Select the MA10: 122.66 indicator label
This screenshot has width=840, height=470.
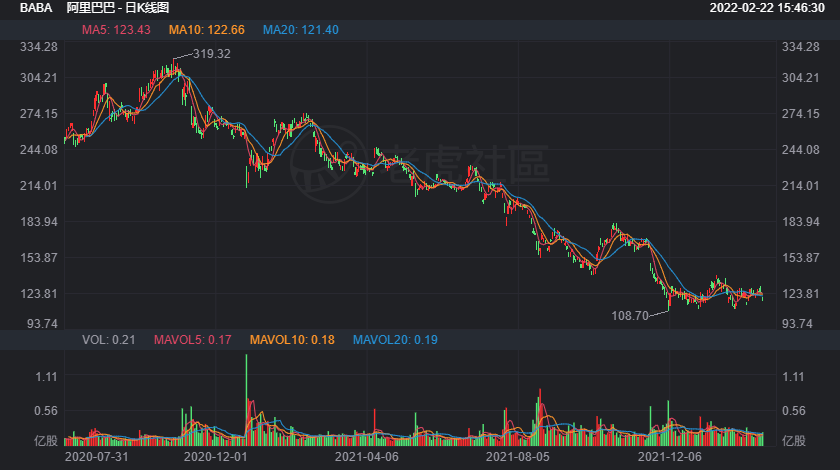(207, 30)
